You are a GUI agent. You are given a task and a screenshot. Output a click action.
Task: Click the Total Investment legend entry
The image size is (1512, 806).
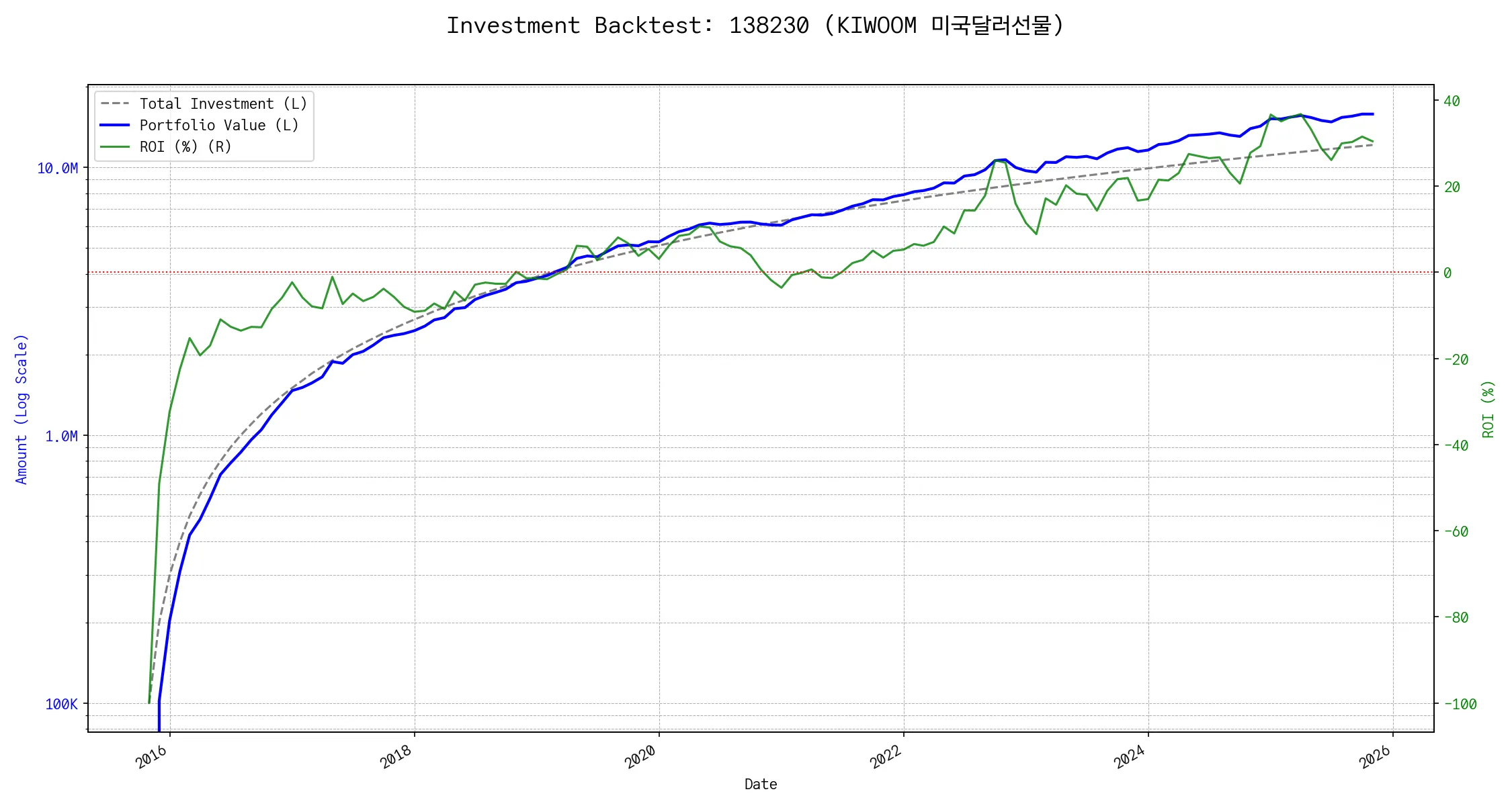pos(223,103)
